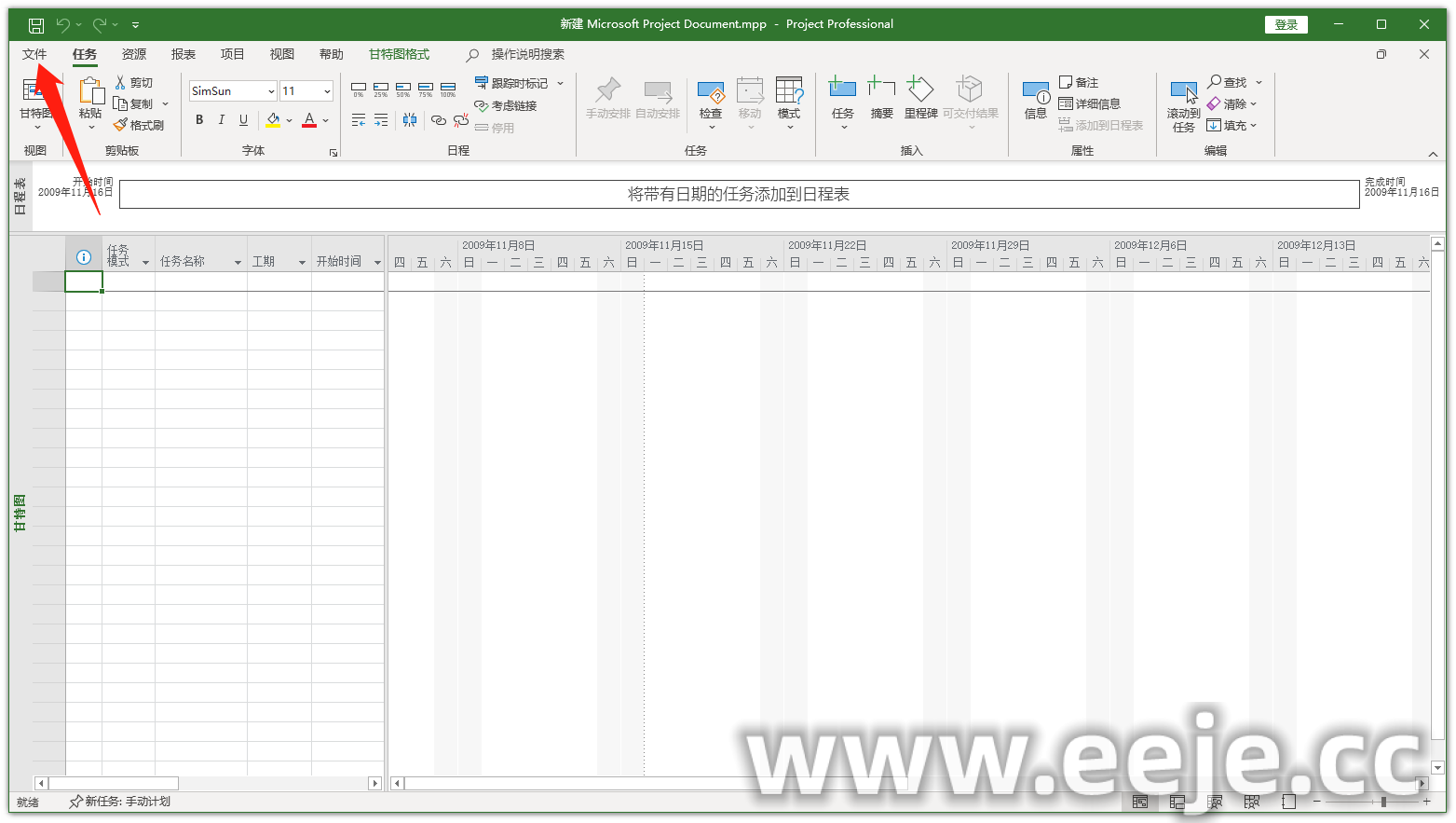Screen dimensions: 1456x823
Task: Click the Link Tasks chain icon
Action: (438, 120)
